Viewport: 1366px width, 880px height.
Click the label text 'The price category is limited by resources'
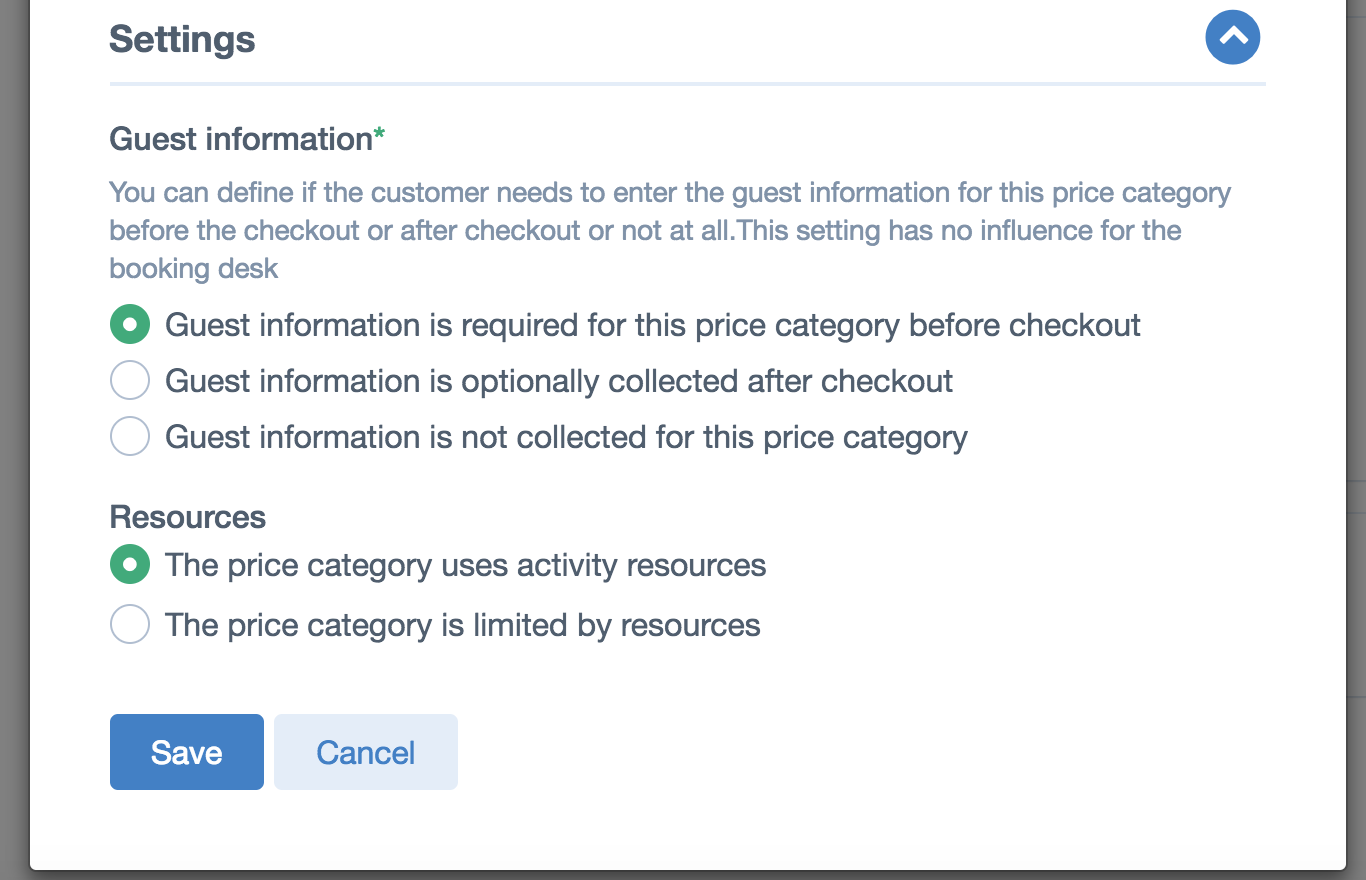pyautogui.click(x=463, y=625)
